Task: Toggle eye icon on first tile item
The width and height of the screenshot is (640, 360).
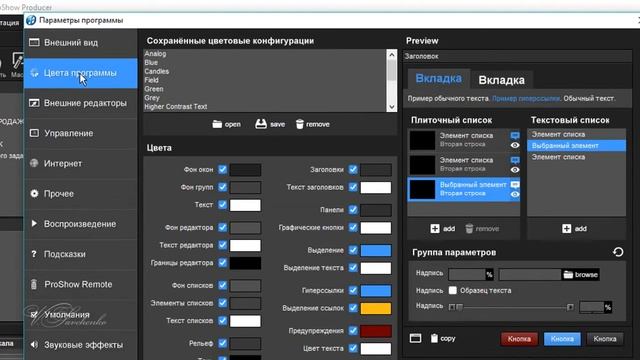Action: tap(515, 145)
